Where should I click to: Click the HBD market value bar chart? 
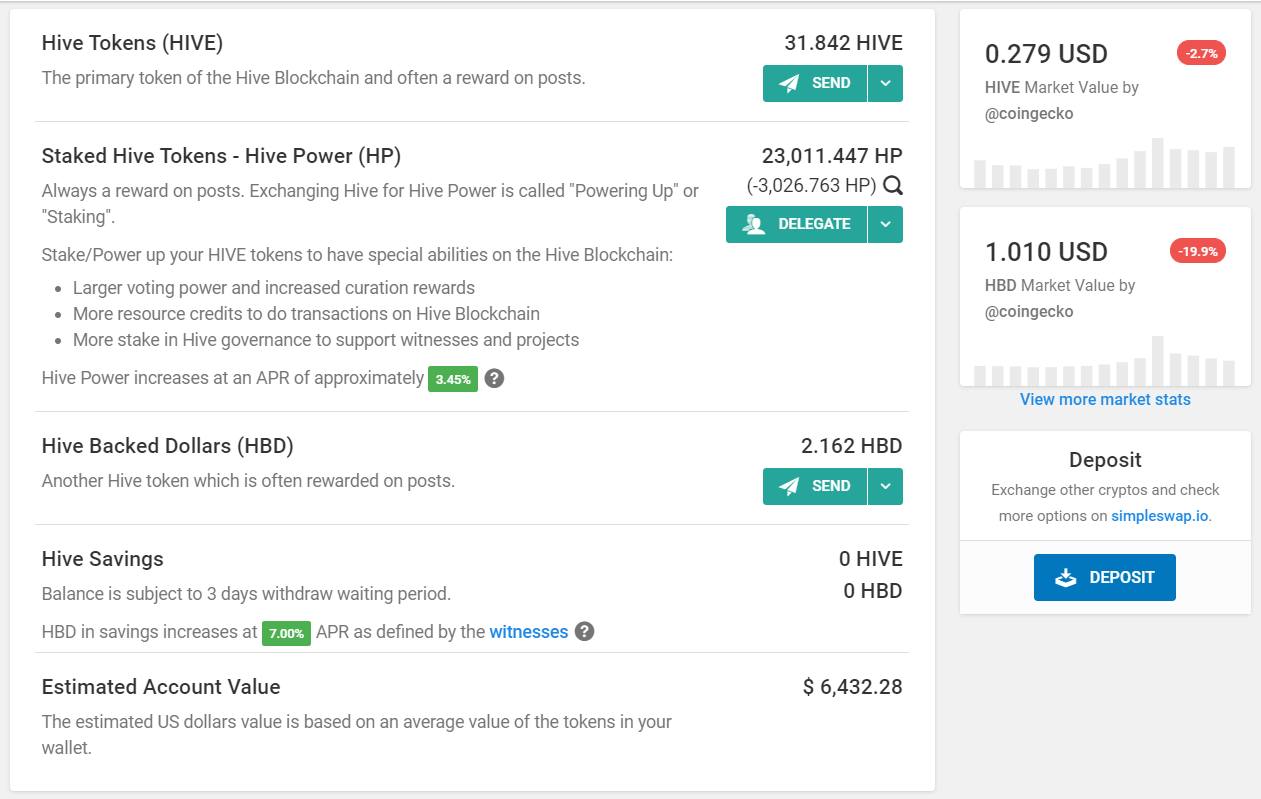[x=1105, y=361]
